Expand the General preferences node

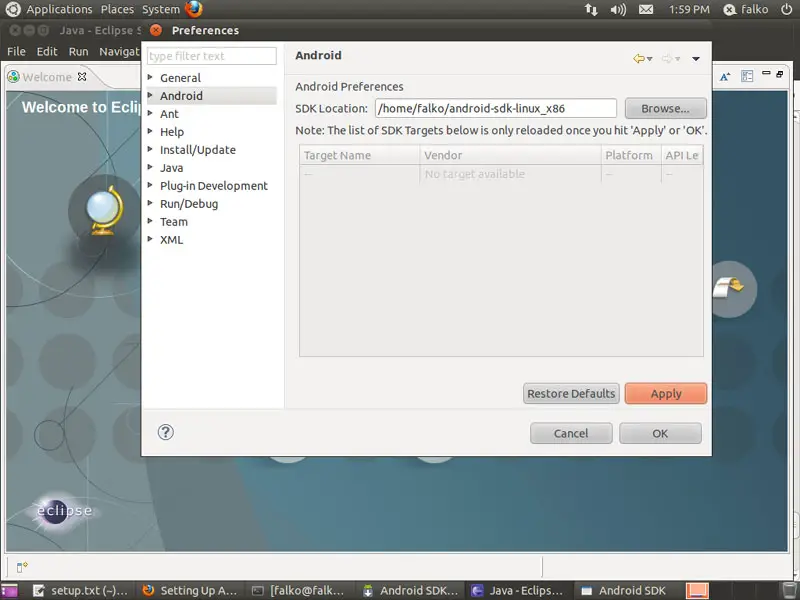point(150,77)
